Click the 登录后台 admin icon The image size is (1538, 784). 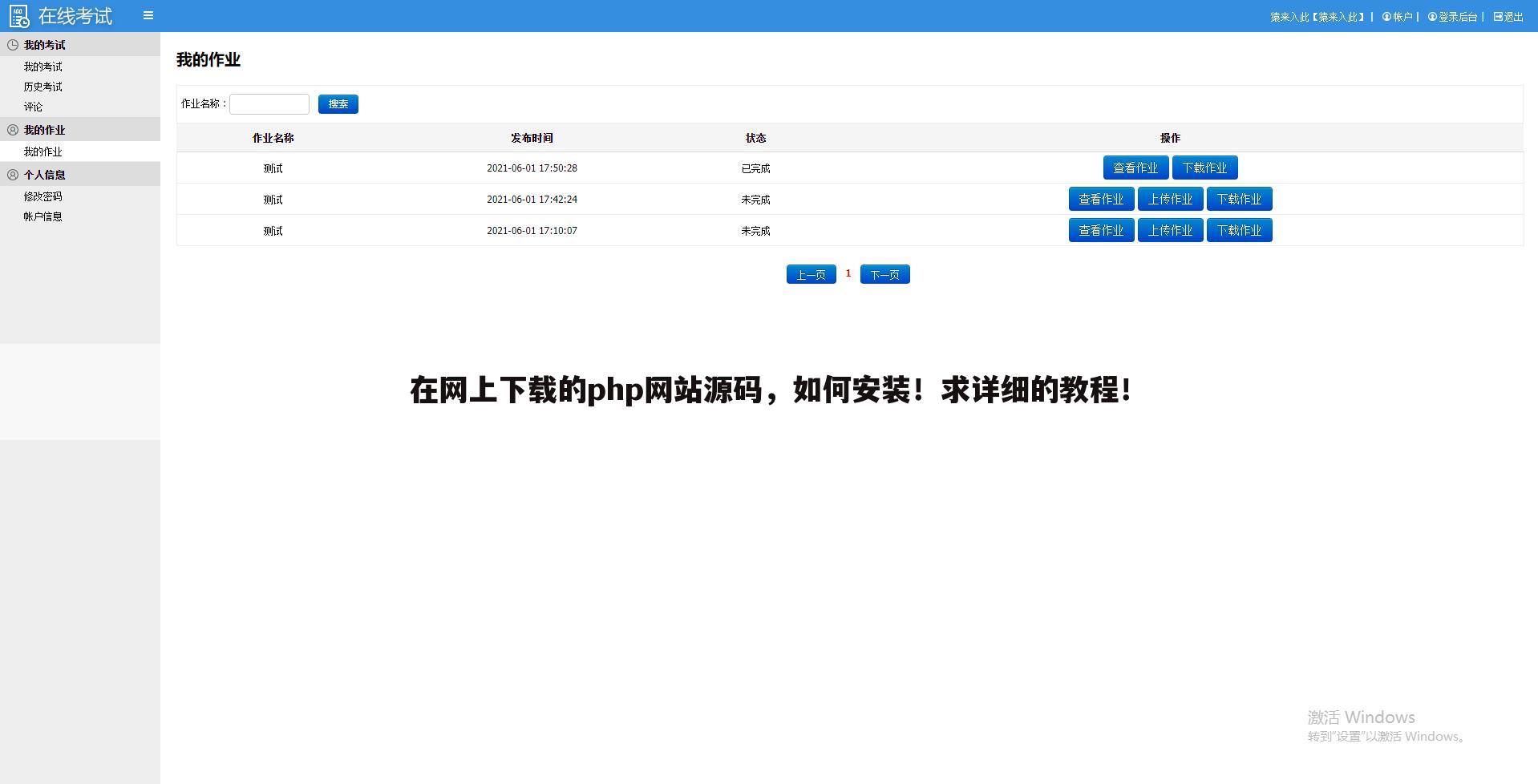(x=1433, y=15)
